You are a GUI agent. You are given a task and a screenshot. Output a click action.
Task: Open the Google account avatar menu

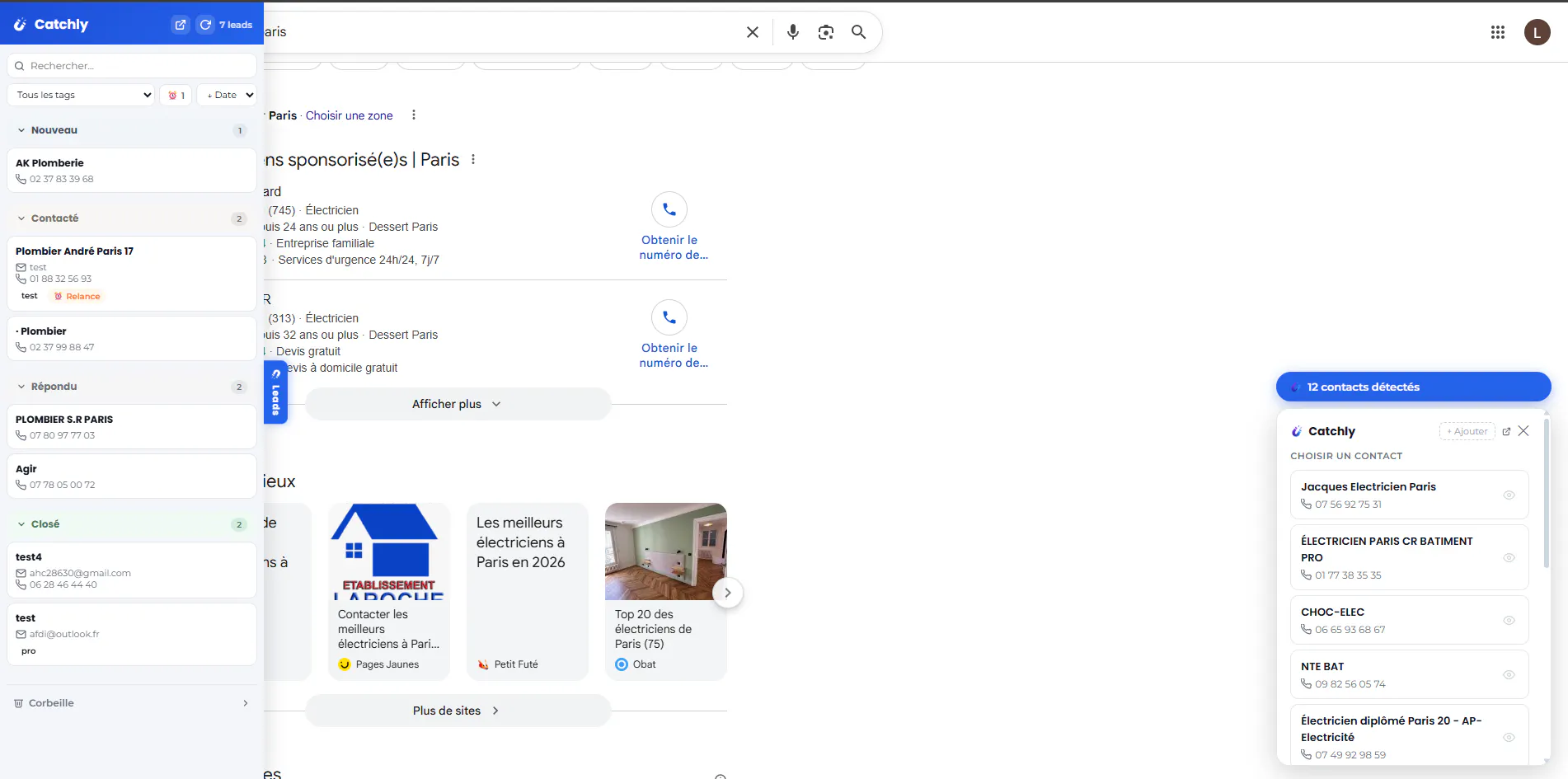point(1537,32)
